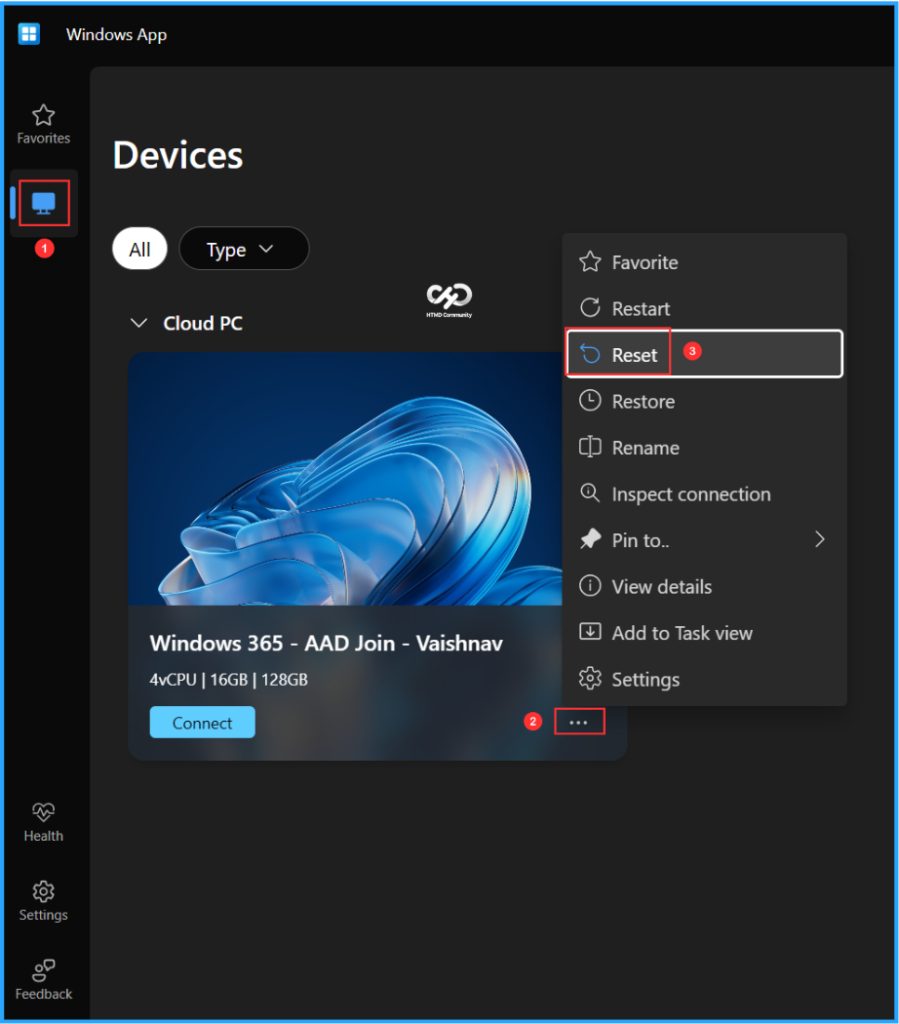899x1024 pixels.
Task: Open the Devices monitor icon in sidebar
Action: click(43, 202)
